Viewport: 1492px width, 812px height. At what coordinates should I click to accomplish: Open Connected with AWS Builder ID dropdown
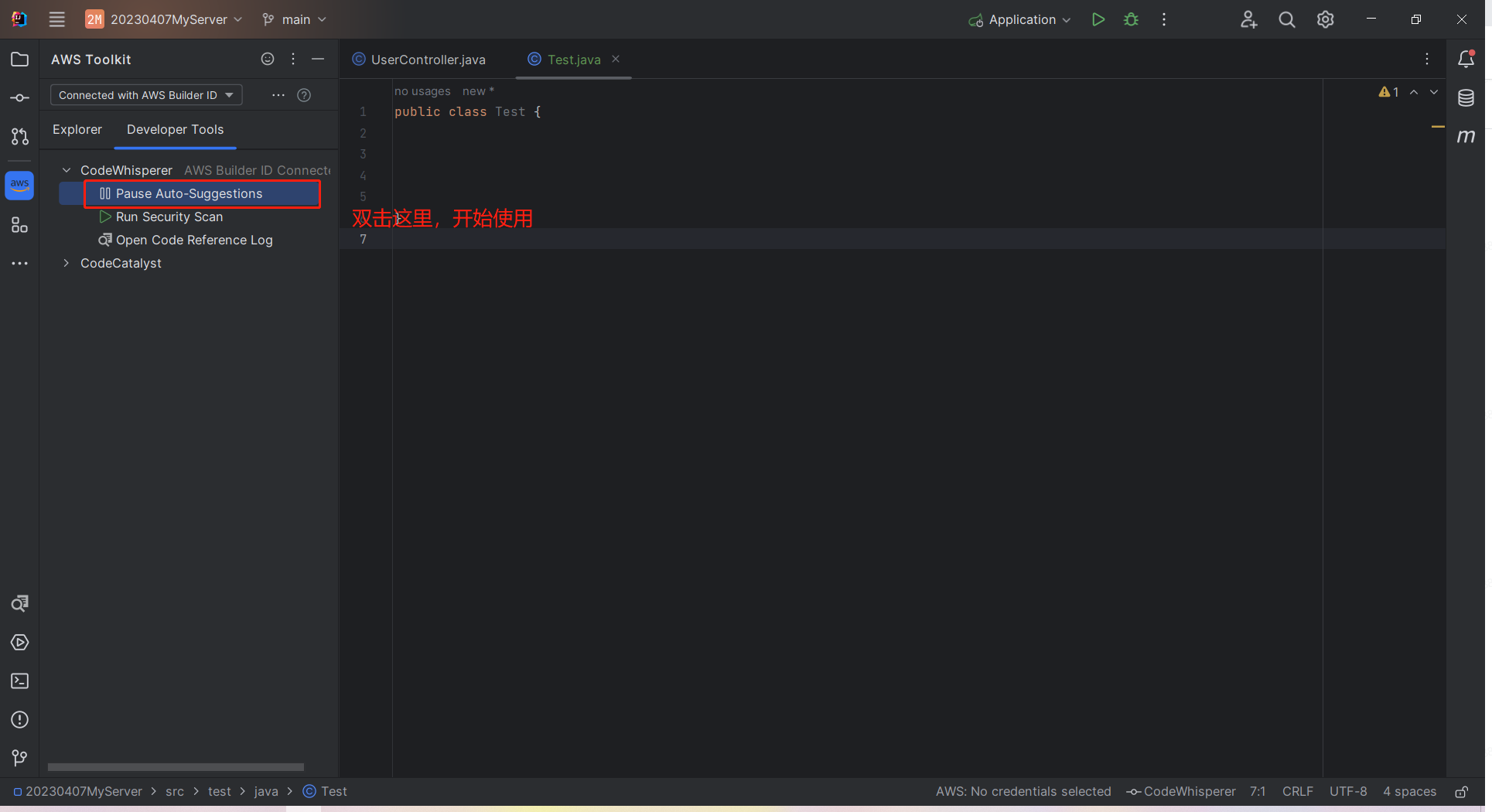pos(146,95)
